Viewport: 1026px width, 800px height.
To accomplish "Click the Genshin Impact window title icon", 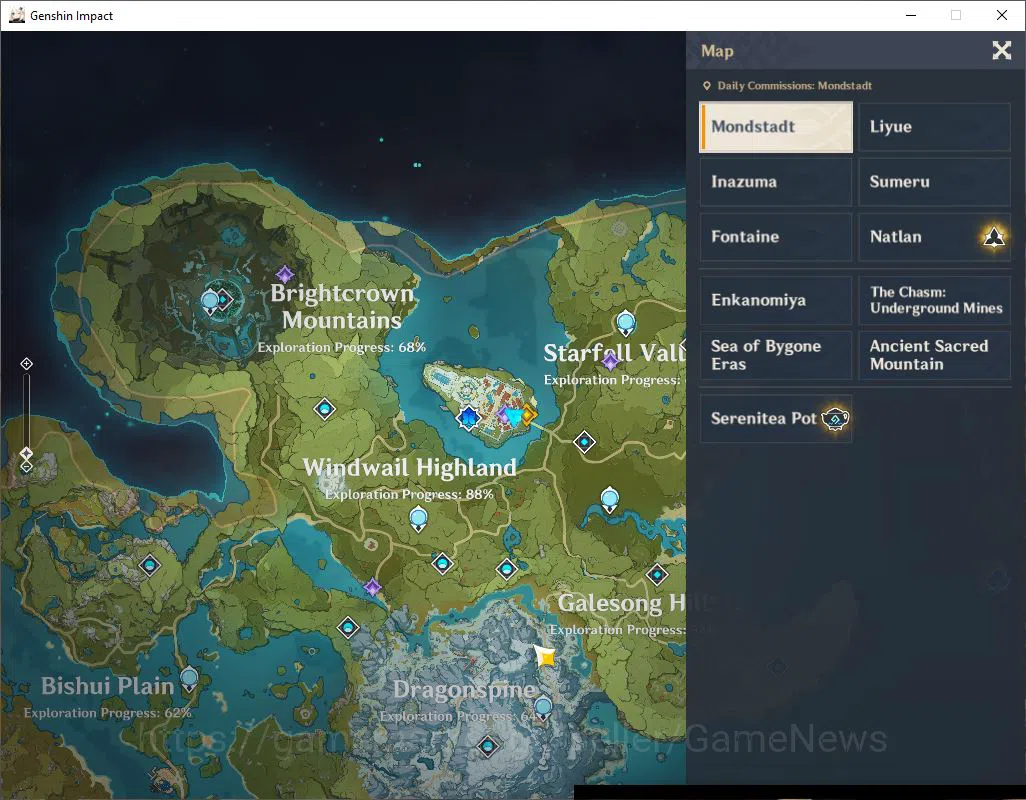I will coord(16,15).
